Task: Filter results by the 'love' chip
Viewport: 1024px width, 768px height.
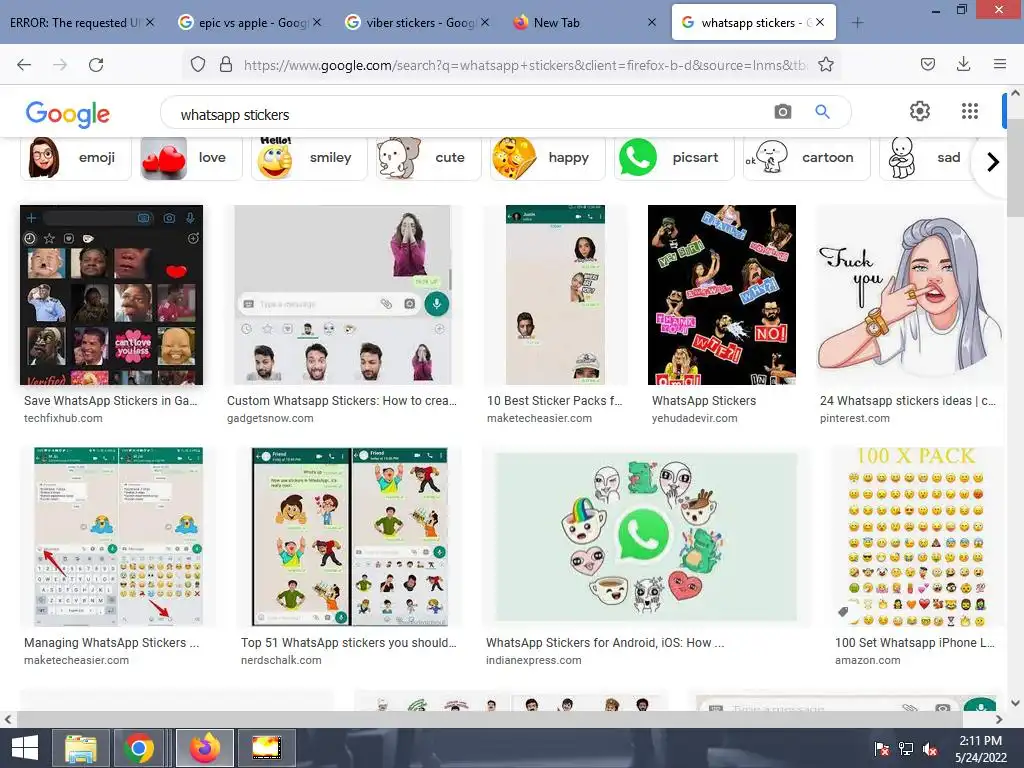Action: point(191,157)
